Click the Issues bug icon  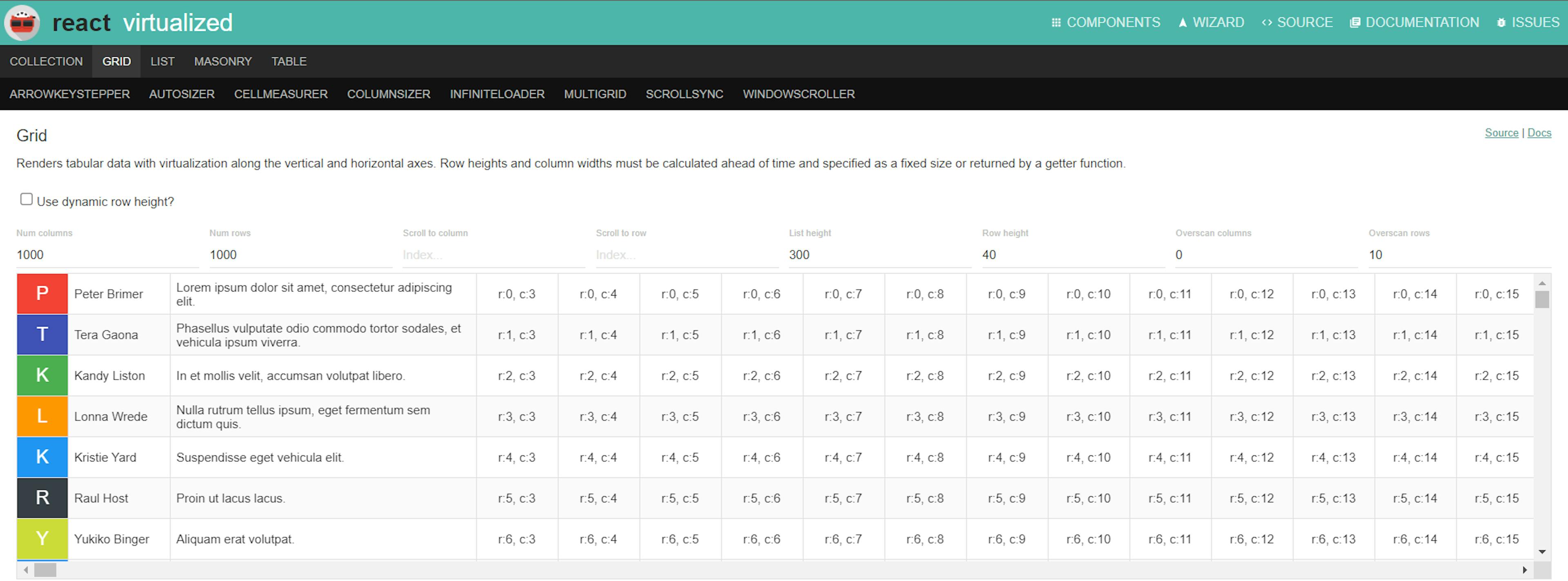[1501, 22]
